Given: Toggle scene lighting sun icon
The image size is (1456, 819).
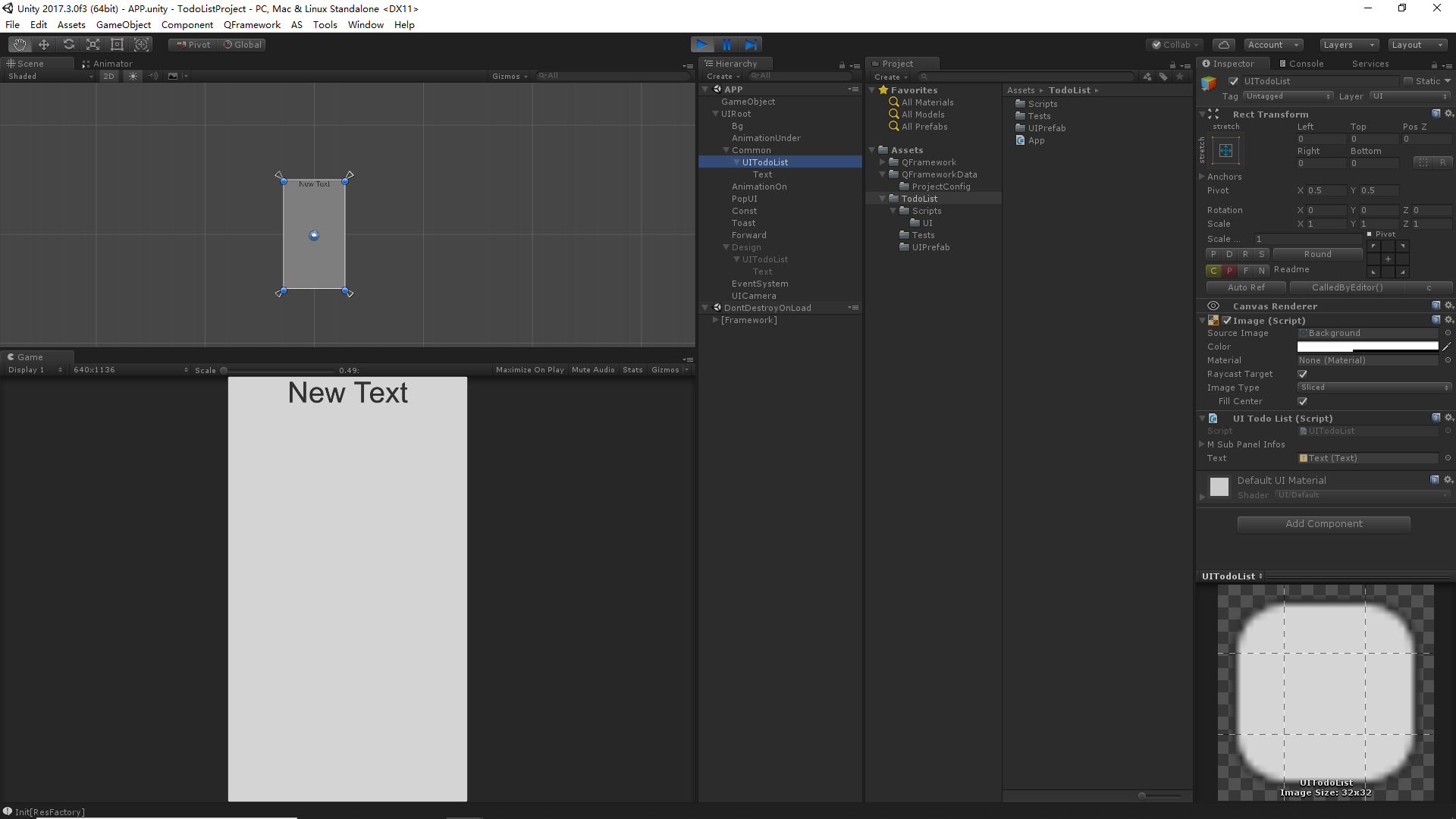Looking at the screenshot, I should click(133, 76).
